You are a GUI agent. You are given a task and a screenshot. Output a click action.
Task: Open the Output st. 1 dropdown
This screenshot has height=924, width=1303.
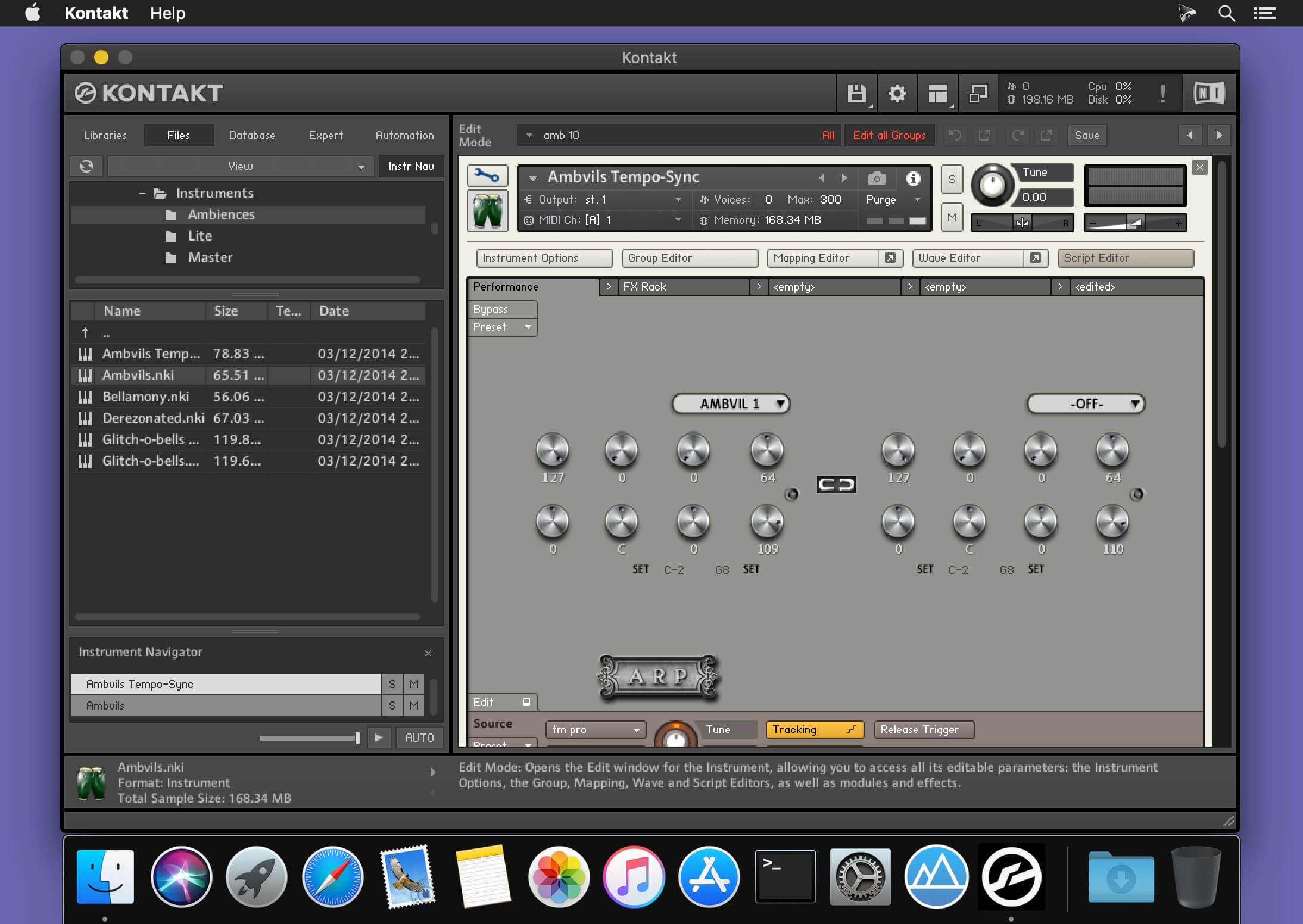tap(604, 200)
